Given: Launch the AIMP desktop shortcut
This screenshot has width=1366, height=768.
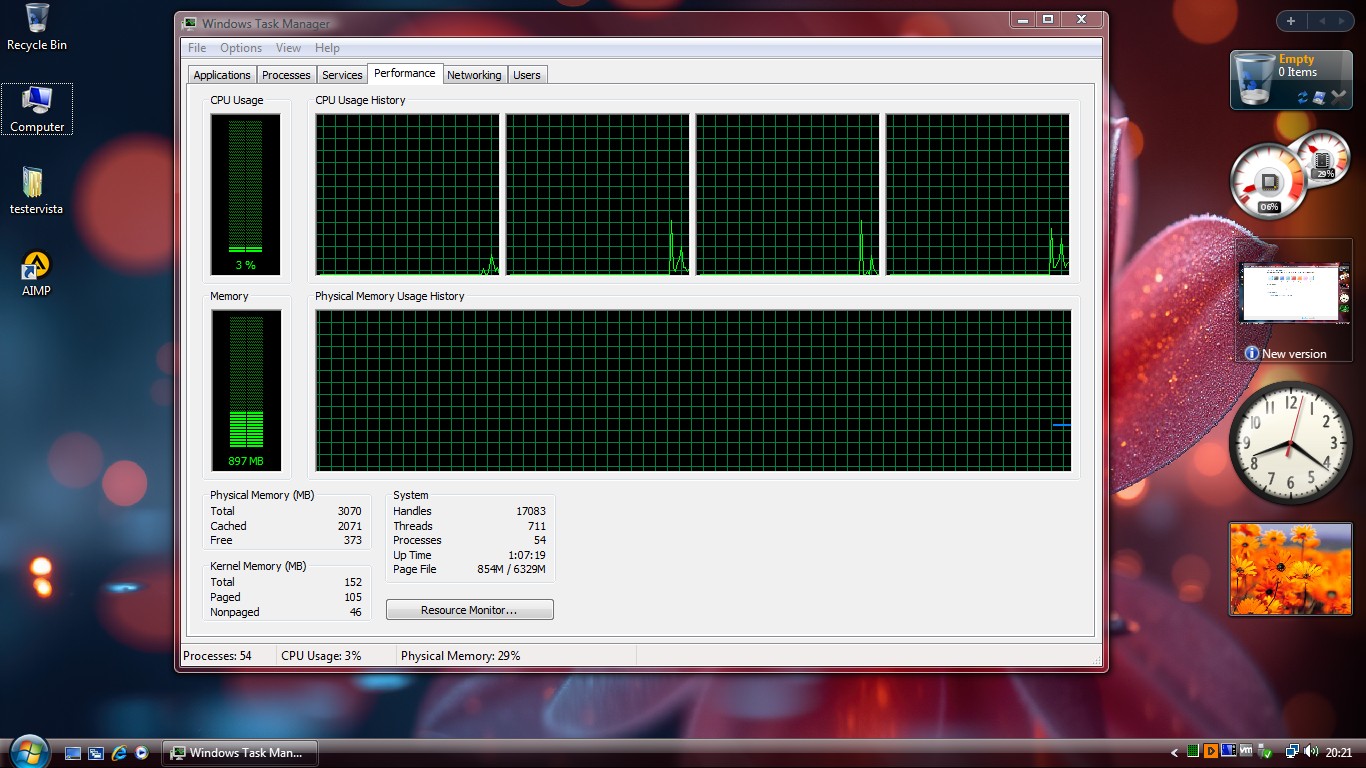Looking at the screenshot, I should click(36, 272).
